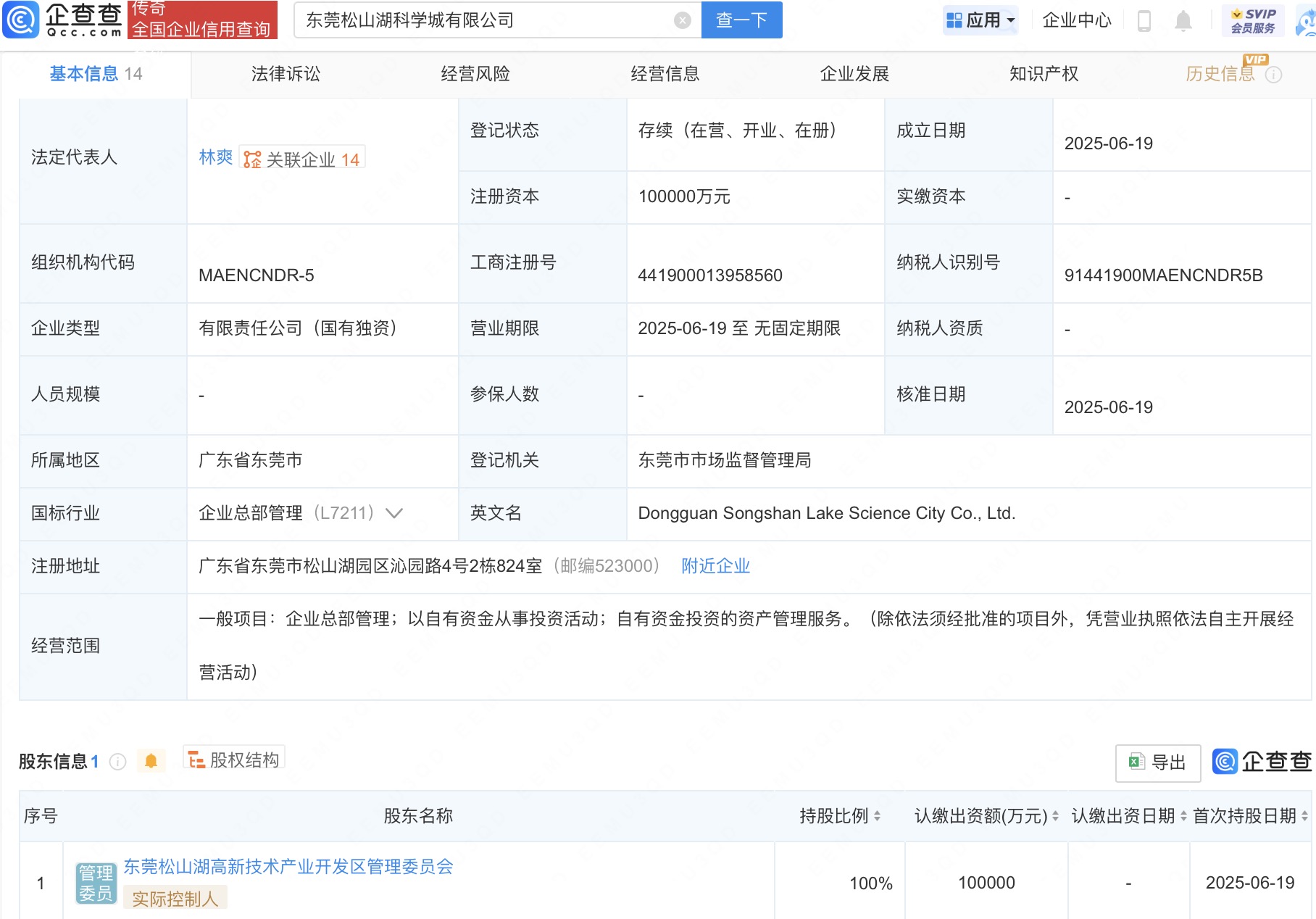Click 广东省东莞市 region value
Viewport: 1316px width, 919px height.
pyautogui.click(x=251, y=460)
